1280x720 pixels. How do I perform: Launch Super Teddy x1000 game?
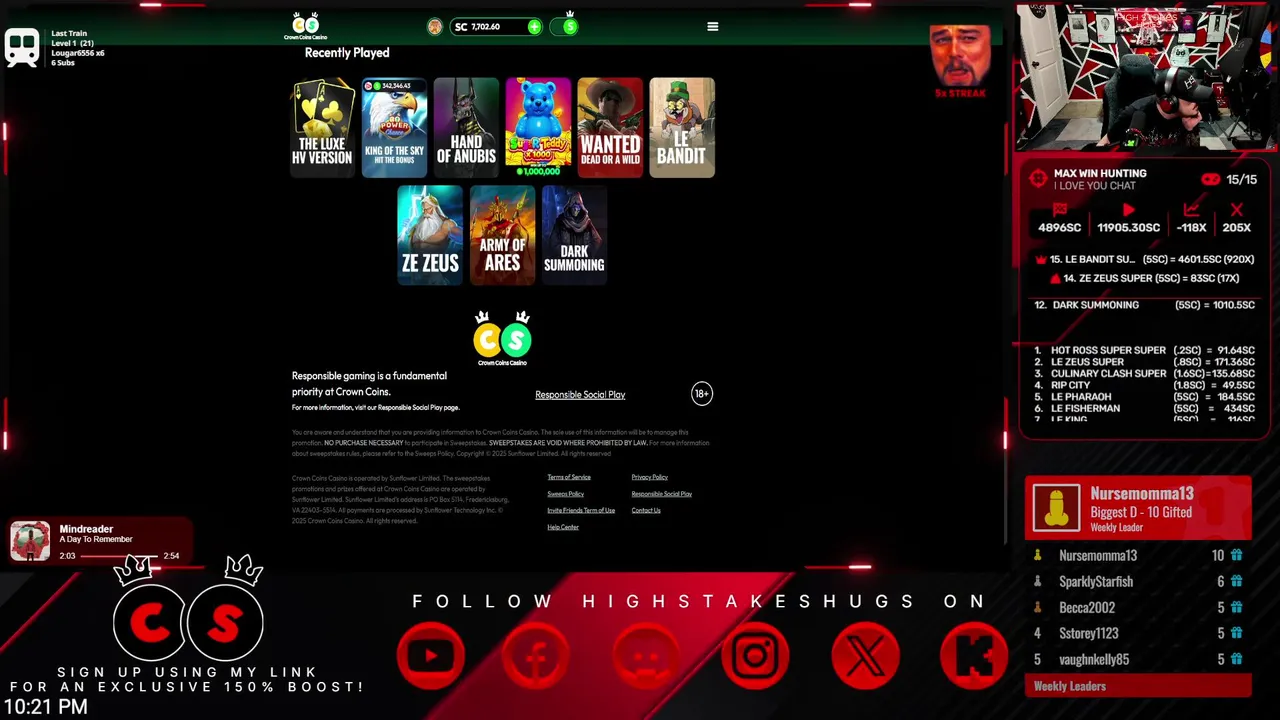[x=538, y=128]
